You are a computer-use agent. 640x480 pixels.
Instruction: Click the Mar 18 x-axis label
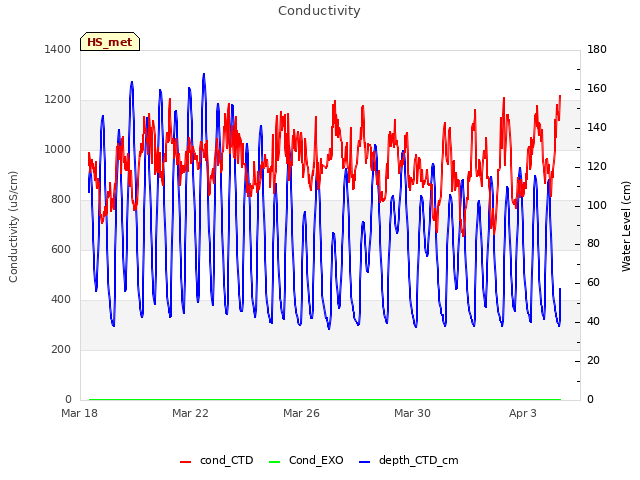(x=80, y=413)
